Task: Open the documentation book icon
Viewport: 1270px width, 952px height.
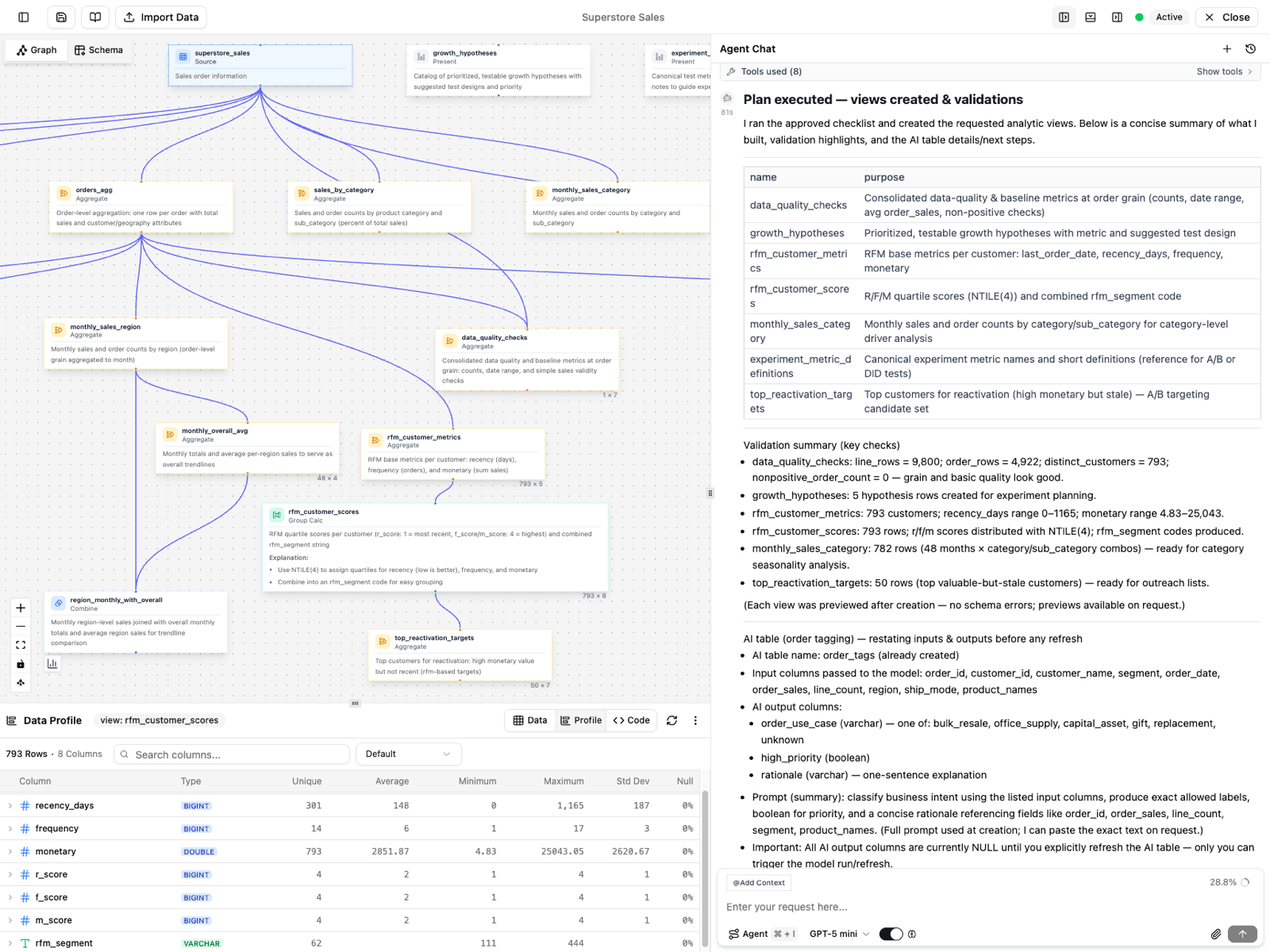Action: coord(95,17)
